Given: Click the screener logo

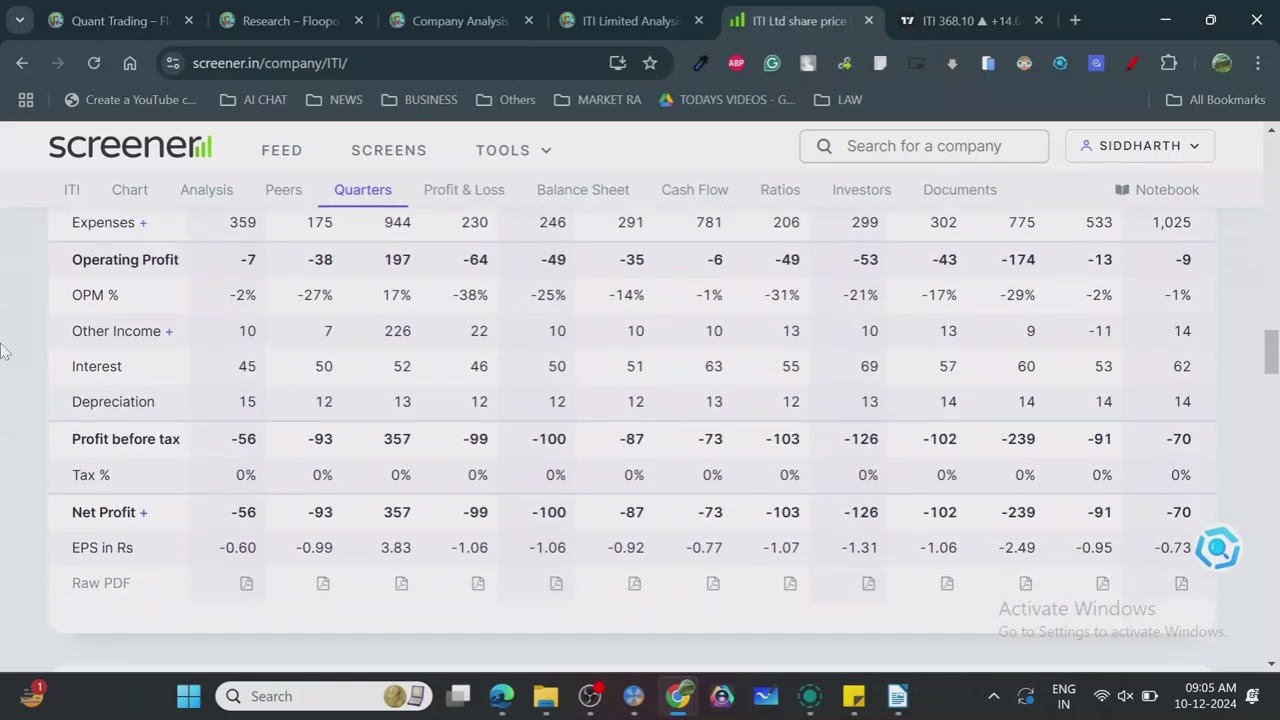Looking at the screenshot, I should 130,146.
